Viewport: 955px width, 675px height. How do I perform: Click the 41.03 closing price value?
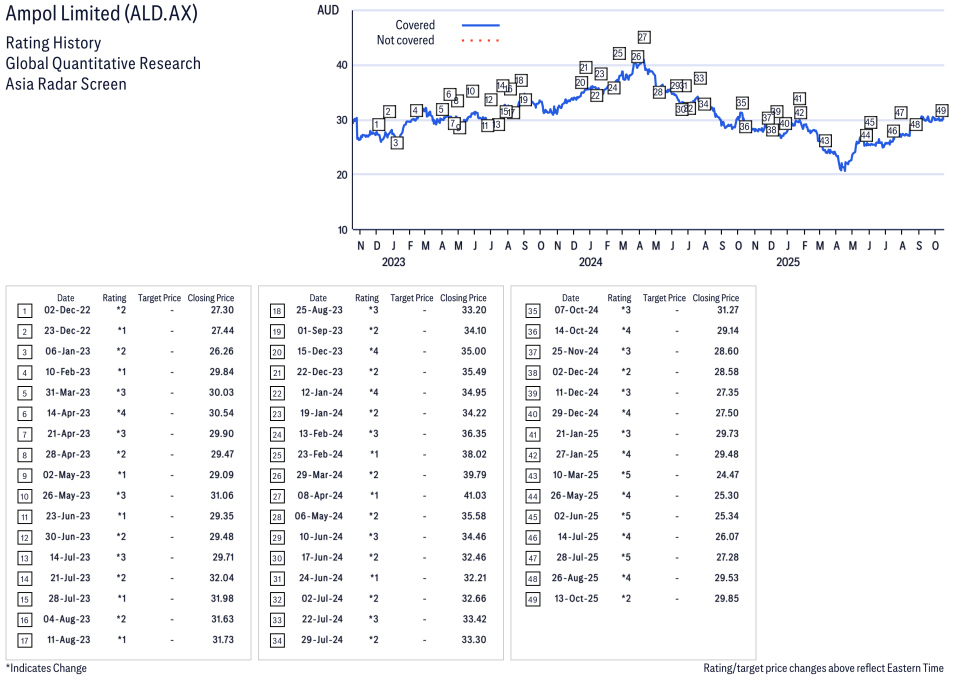coord(473,496)
